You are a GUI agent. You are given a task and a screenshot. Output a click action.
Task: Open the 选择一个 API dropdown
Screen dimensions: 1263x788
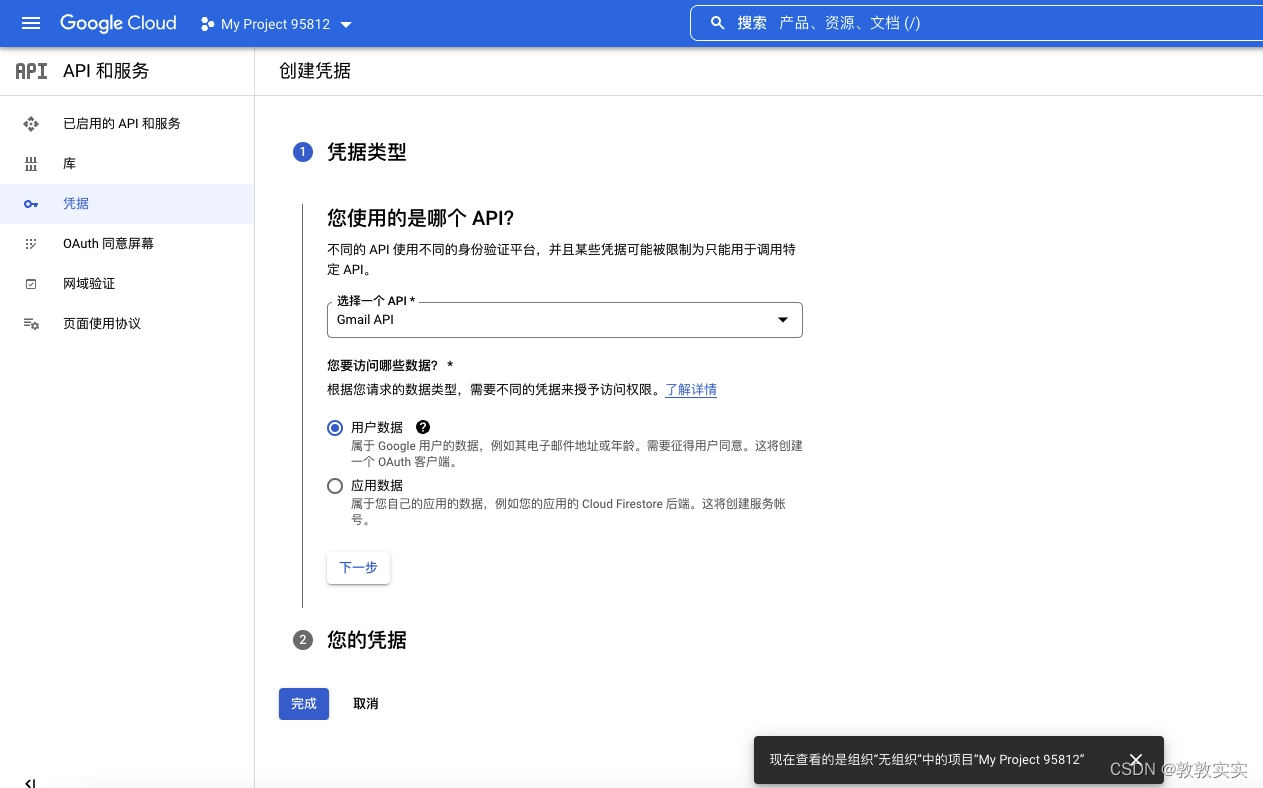point(564,320)
